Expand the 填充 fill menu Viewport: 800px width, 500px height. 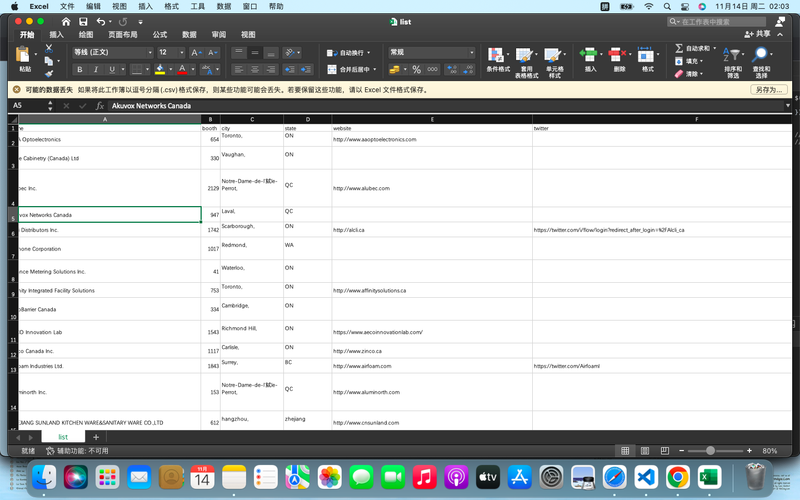(702, 61)
